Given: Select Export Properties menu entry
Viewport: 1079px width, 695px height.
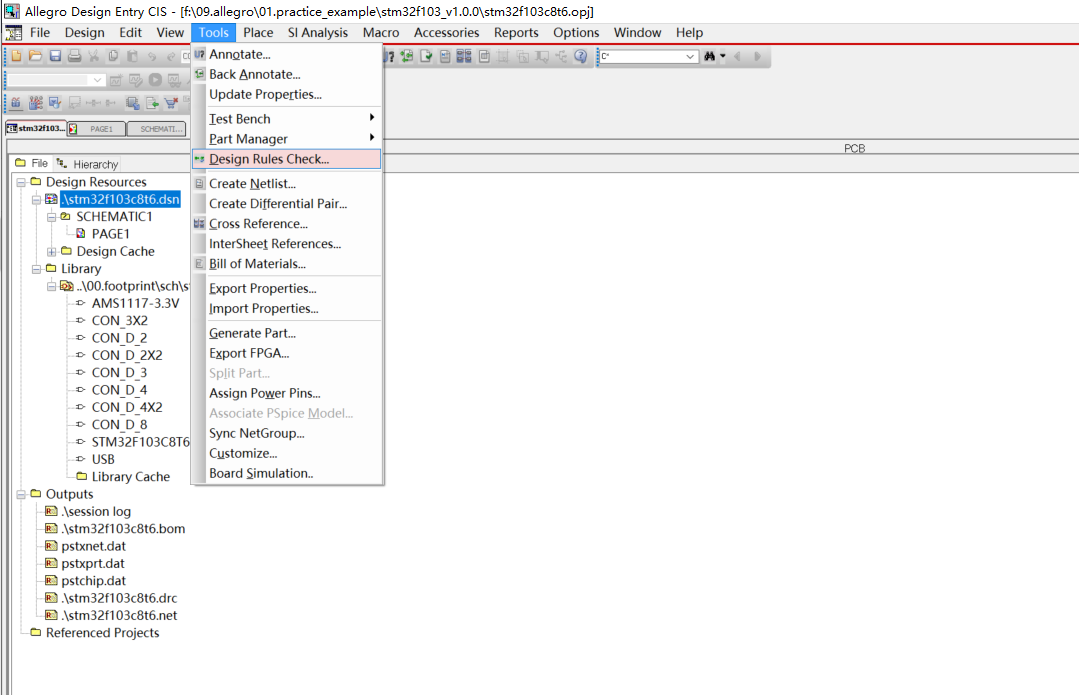Looking at the screenshot, I should pos(286,288).
